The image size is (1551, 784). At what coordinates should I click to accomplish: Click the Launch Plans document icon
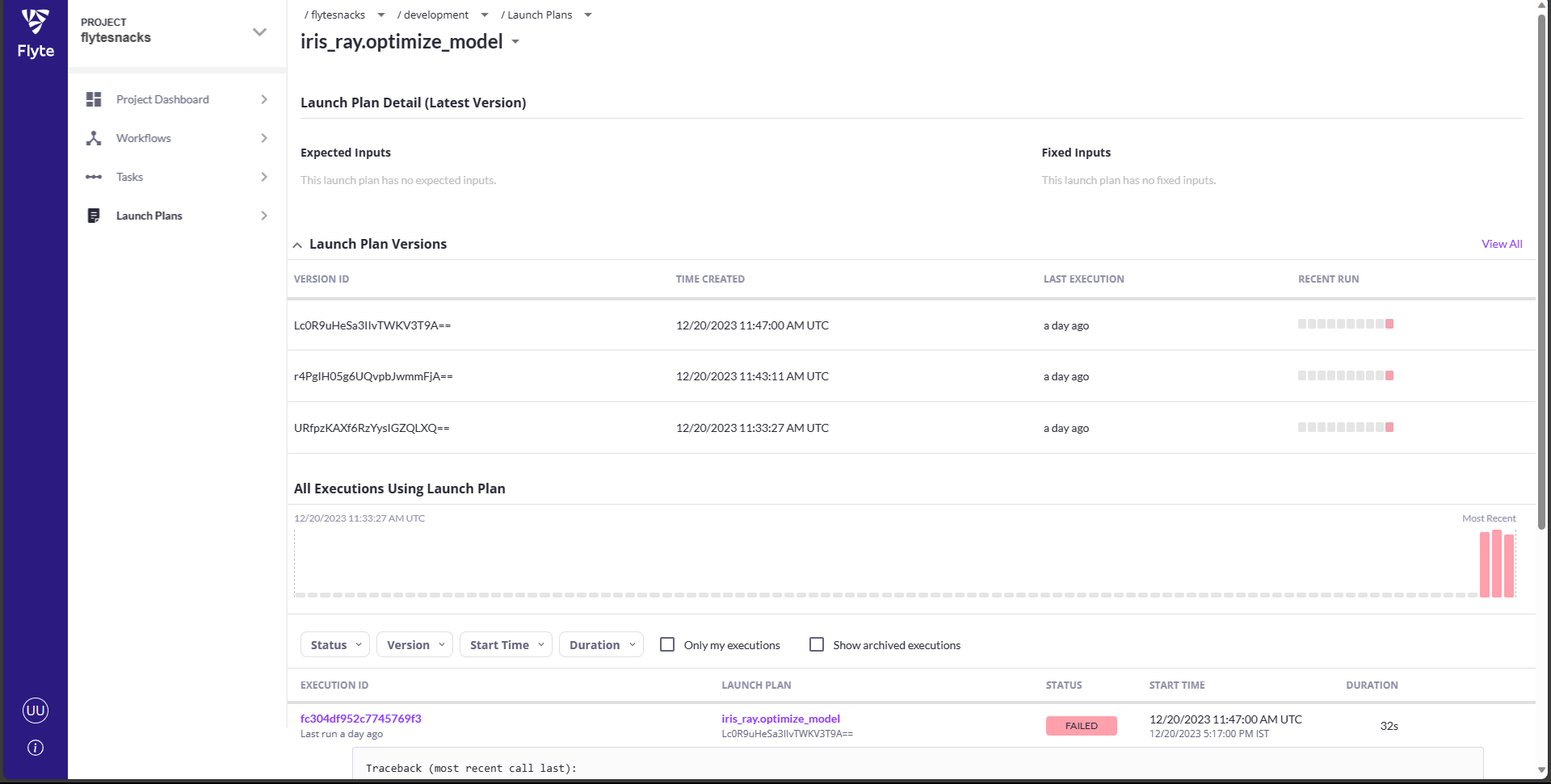pyautogui.click(x=94, y=216)
